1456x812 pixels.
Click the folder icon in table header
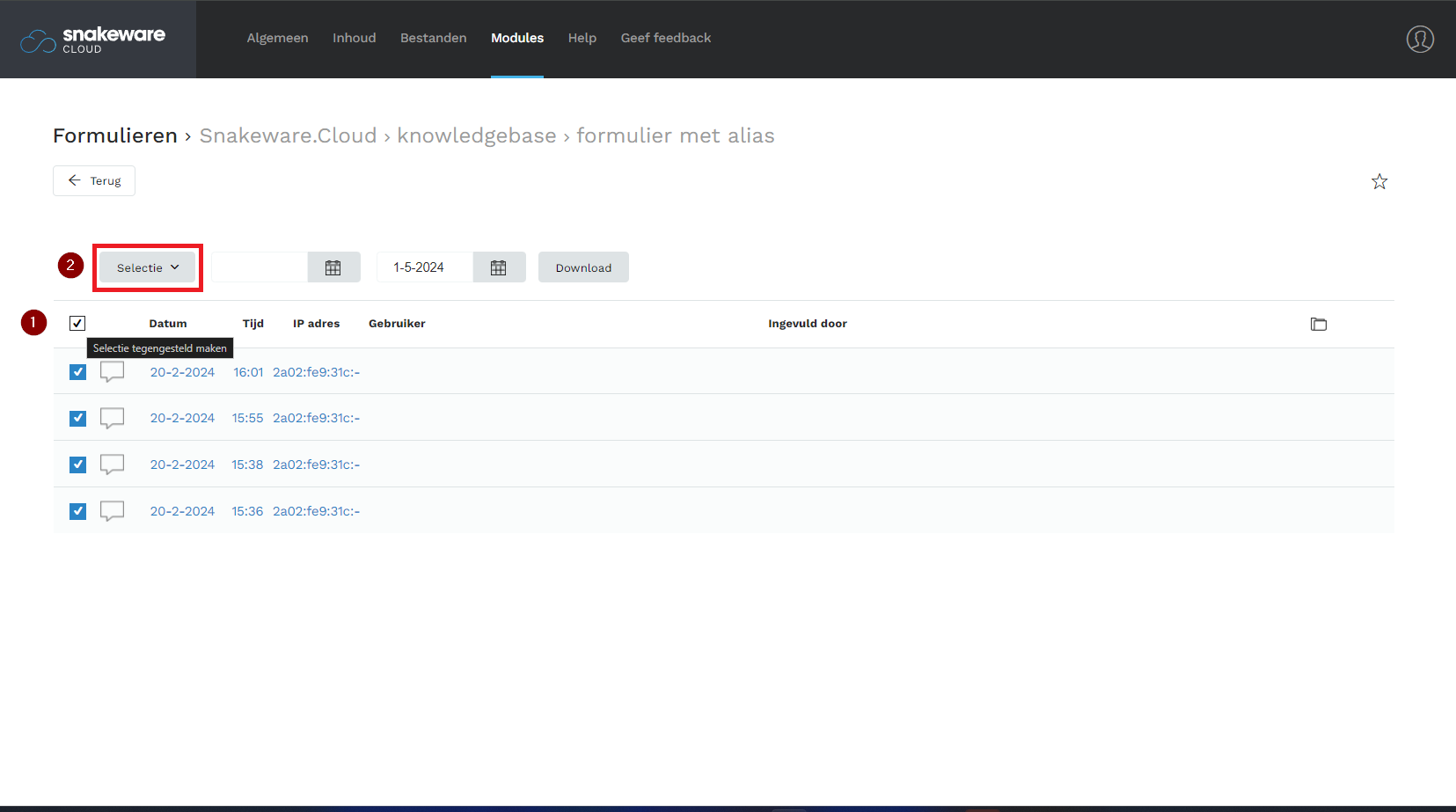[x=1319, y=324]
